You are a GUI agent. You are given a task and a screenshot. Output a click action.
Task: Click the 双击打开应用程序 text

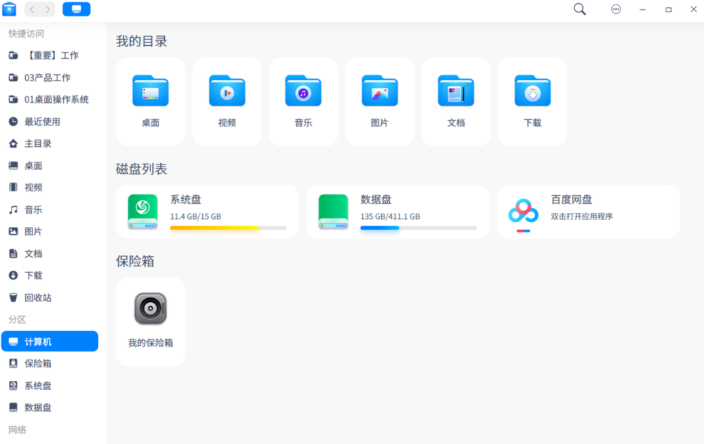click(x=581, y=216)
